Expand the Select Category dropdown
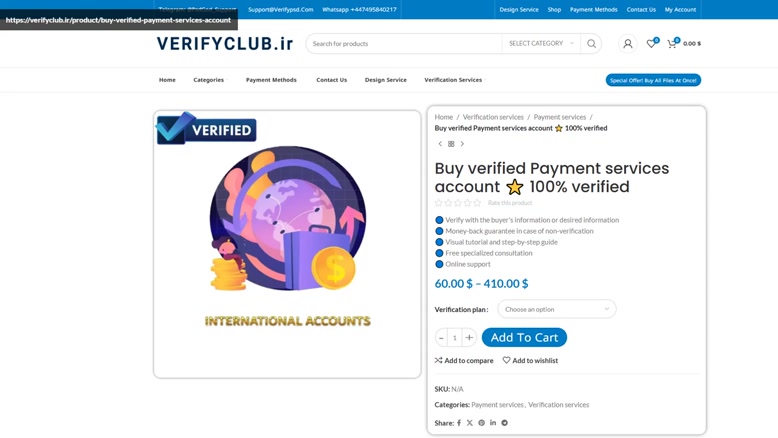 [x=541, y=44]
